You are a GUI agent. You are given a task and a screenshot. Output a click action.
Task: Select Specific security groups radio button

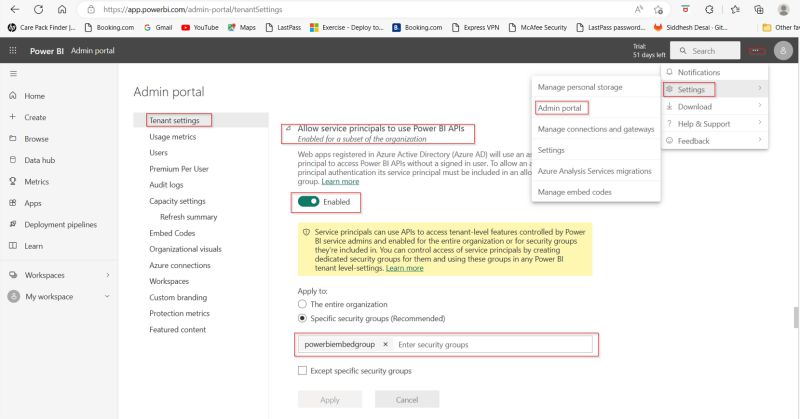[x=302, y=318]
